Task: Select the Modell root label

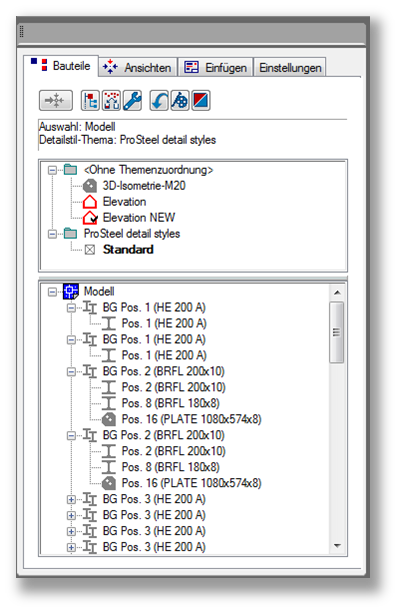Action: pos(99,292)
